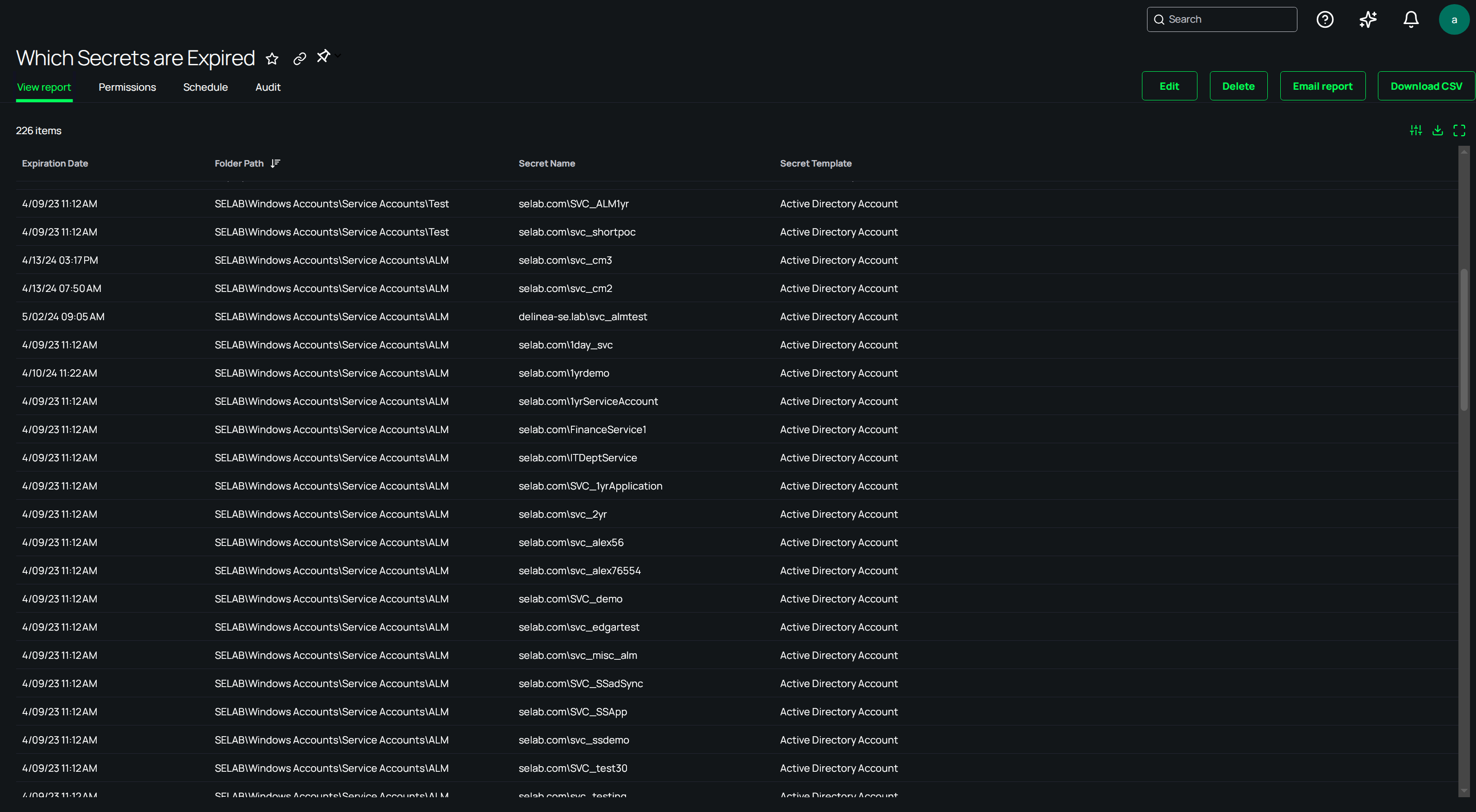
Task: Switch to the Schedule tab
Action: (205, 87)
